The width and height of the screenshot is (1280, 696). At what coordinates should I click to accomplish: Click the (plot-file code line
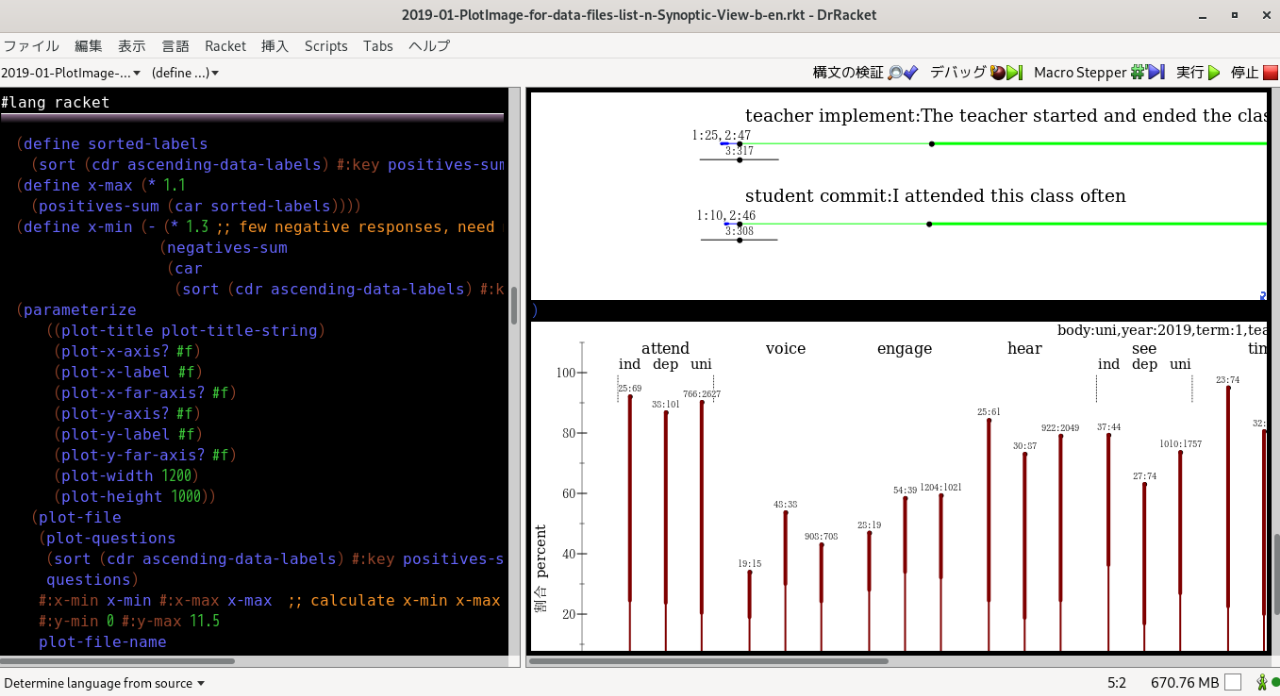pos(76,518)
